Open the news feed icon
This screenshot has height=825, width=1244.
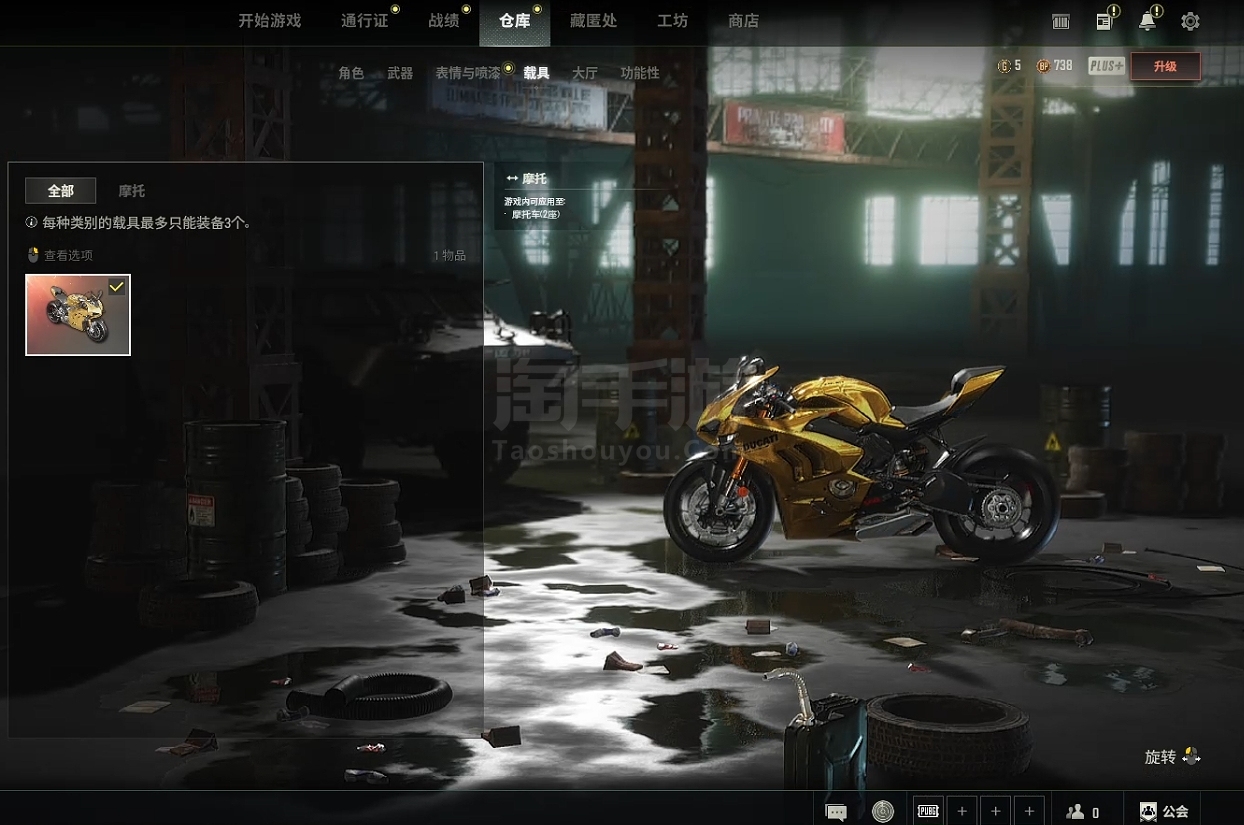pyautogui.click(x=1104, y=21)
